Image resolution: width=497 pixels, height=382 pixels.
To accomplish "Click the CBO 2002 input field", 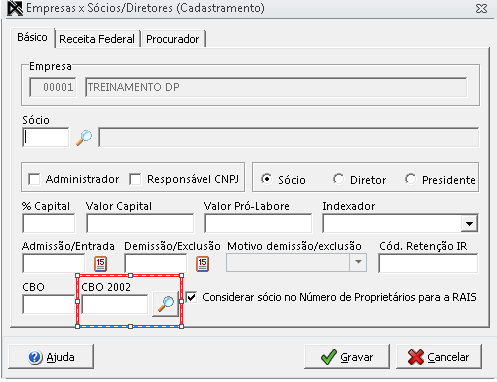I will pos(115,304).
